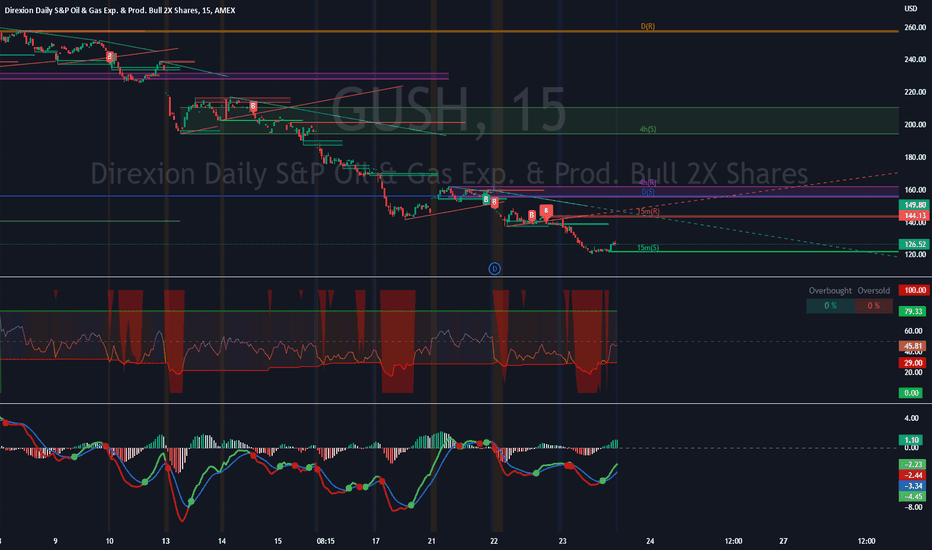Click the 23 date on time axis
Viewport: 932px width, 550px height.
(x=563, y=541)
